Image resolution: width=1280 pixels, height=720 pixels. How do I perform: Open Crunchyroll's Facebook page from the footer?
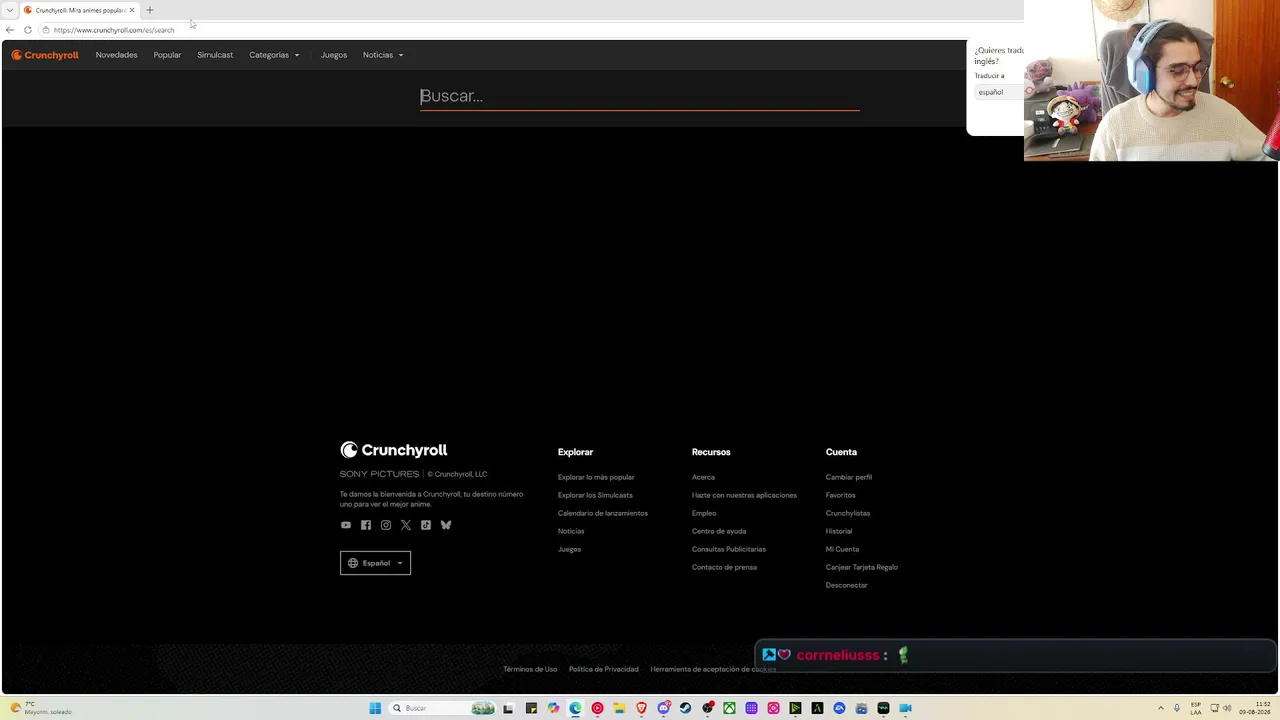pos(366,525)
